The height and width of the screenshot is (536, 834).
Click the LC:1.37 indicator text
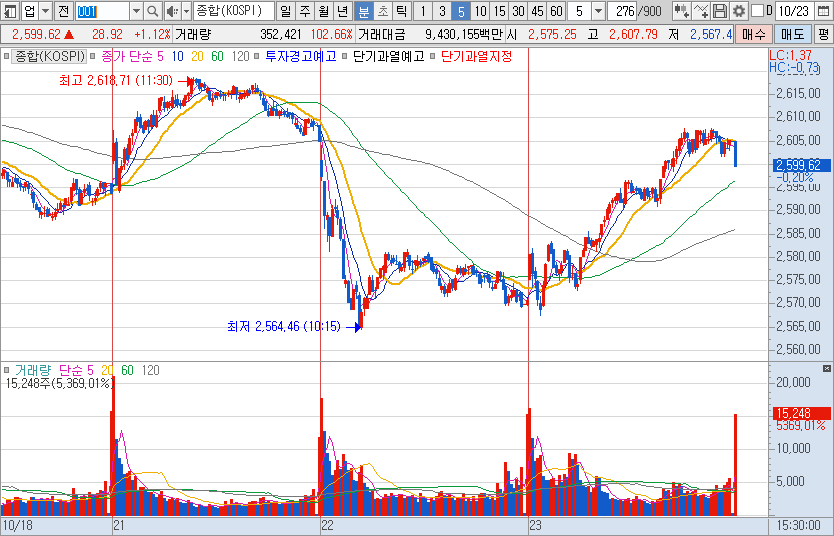coord(790,55)
